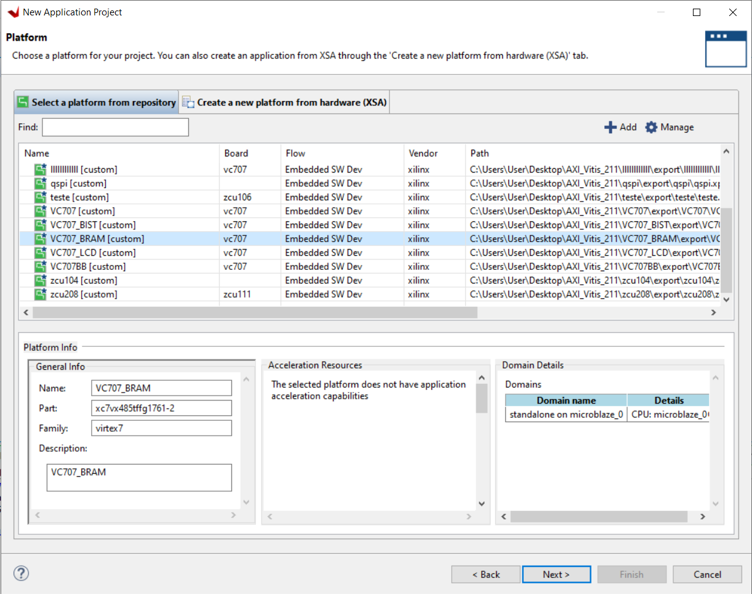Sort the platform list by Name column

click(x=119, y=153)
